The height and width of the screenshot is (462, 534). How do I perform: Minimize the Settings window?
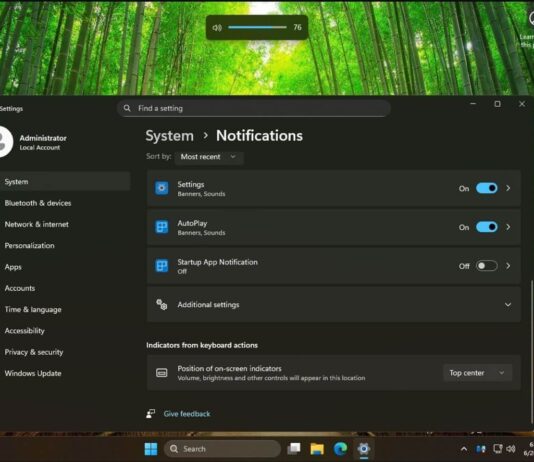click(x=473, y=104)
